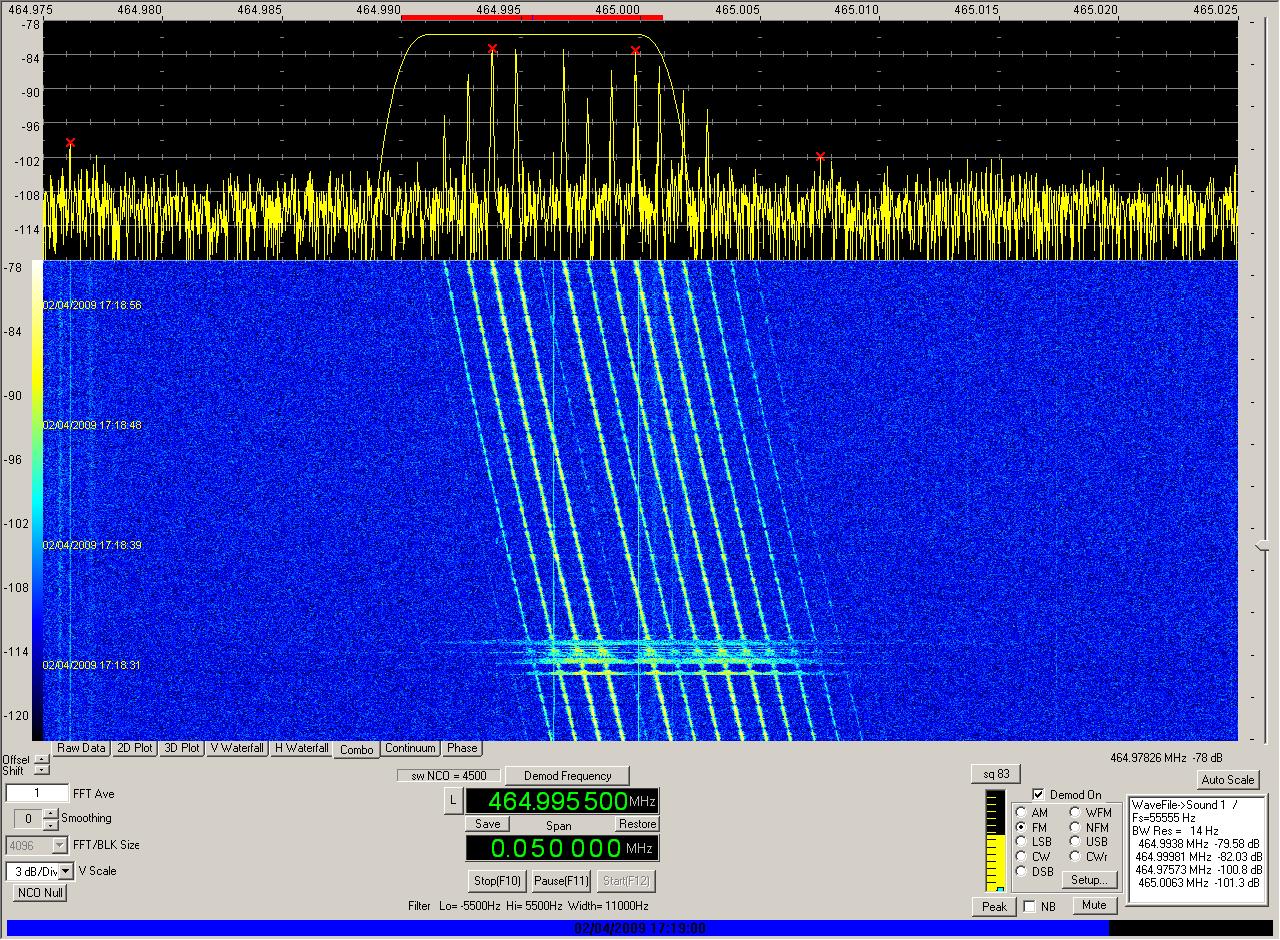This screenshot has width=1280, height=940.
Task: Select the AM demodulation mode
Action: [1021, 813]
